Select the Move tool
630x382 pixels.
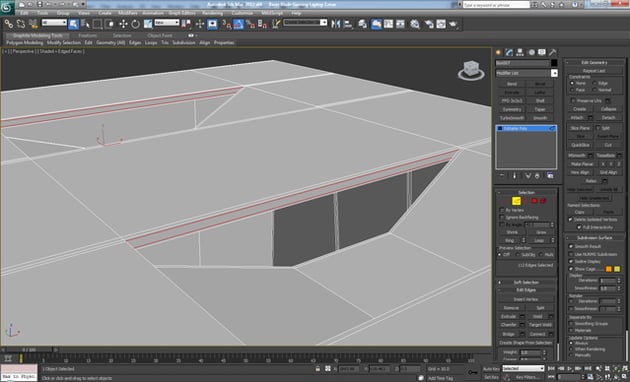coord(123,24)
